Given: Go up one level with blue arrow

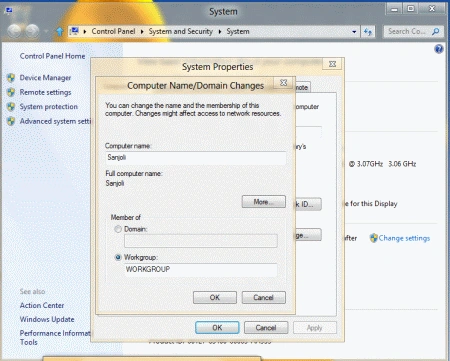Looking at the screenshot, I should (x=60, y=32).
